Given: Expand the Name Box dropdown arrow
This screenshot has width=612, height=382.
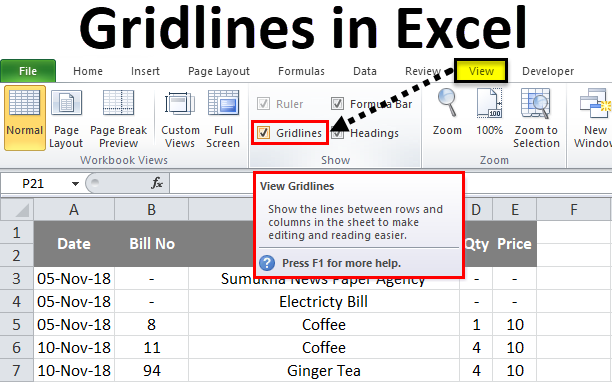Looking at the screenshot, I should pos(75,184).
